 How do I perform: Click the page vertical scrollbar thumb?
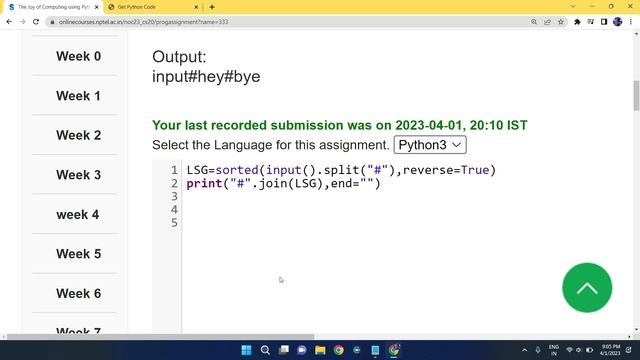click(636, 96)
